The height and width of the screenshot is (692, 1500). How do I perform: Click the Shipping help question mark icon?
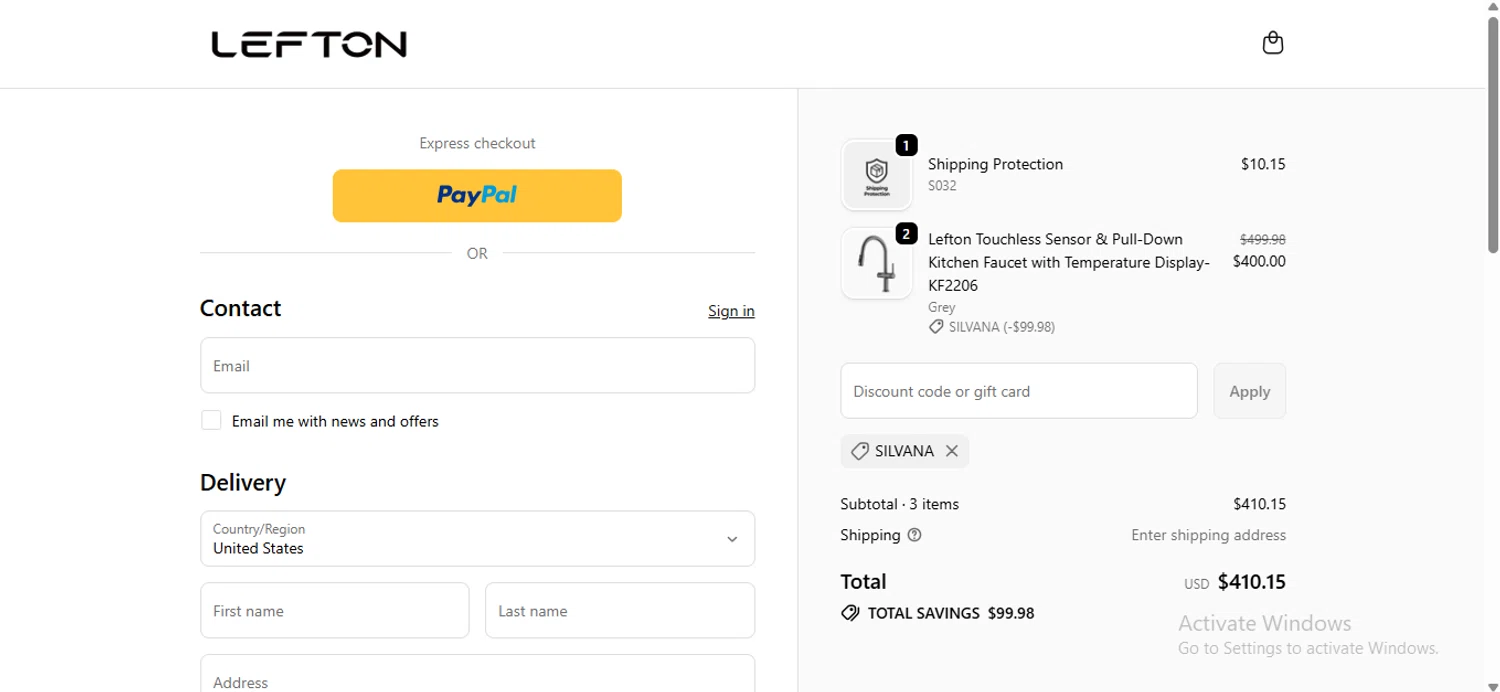pyautogui.click(x=914, y=535)
